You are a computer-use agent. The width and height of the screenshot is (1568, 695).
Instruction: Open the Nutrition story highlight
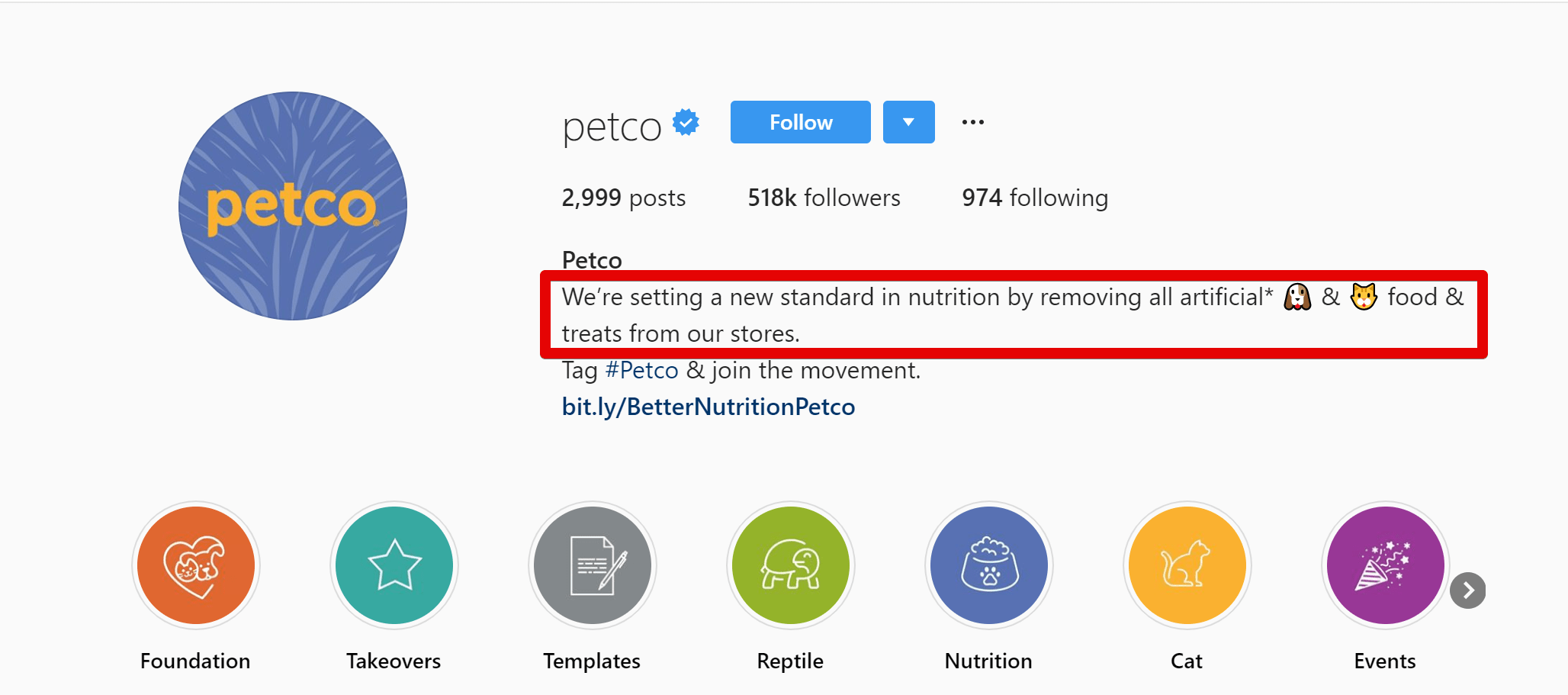pyautogui.click(x=988, y=565)
